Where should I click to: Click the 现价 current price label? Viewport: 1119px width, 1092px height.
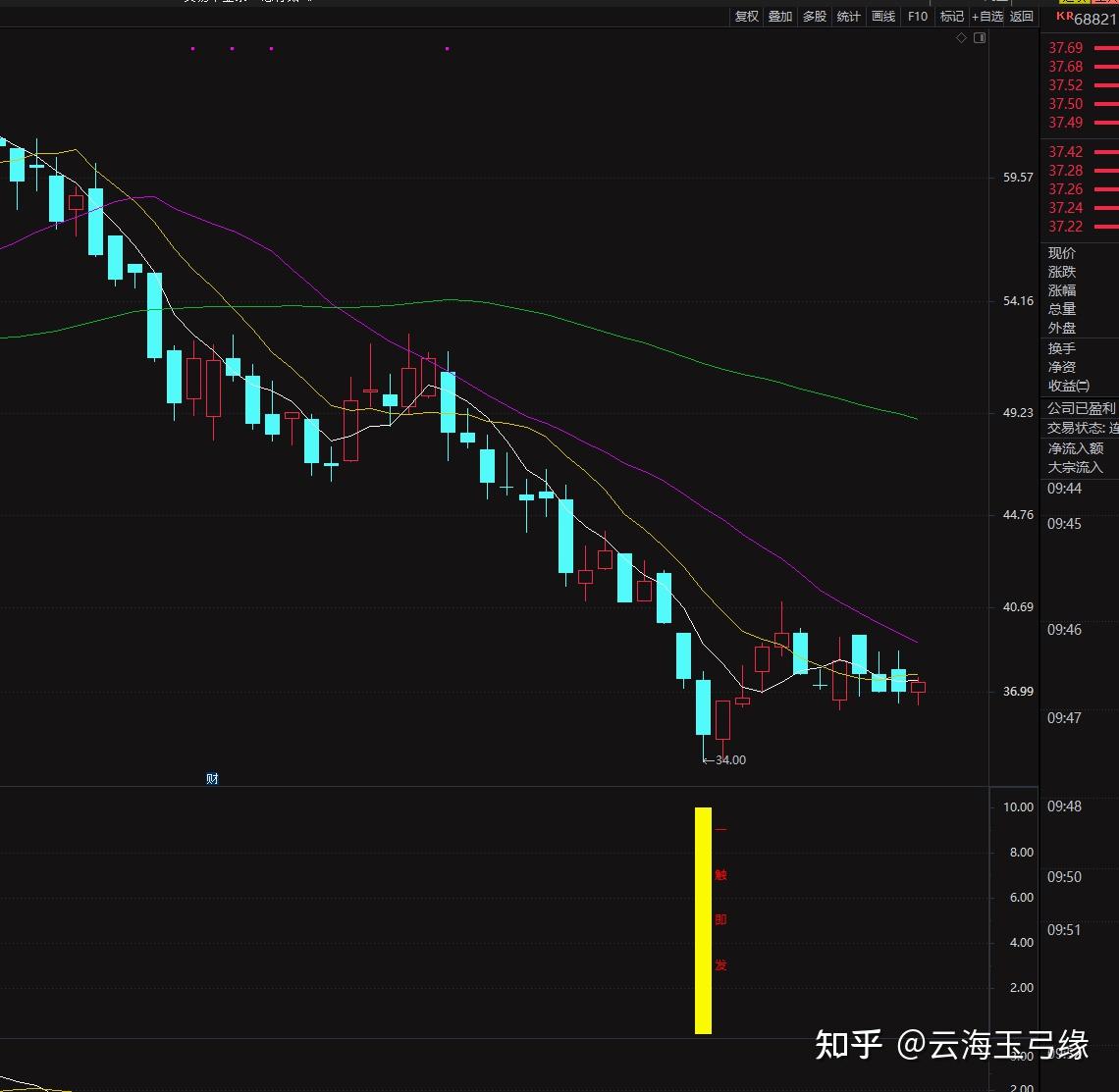click(x=1061, y=253)
